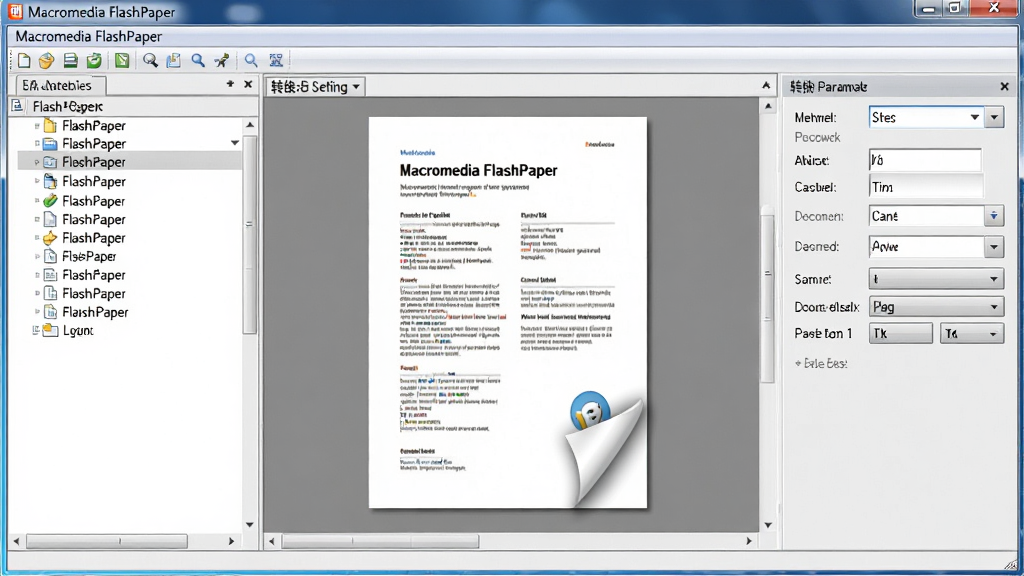The height and width of the screenshot is (576, 1024).
Task: Click the preview horizontal scroll right arrow
Action: (x=749, y=541)
